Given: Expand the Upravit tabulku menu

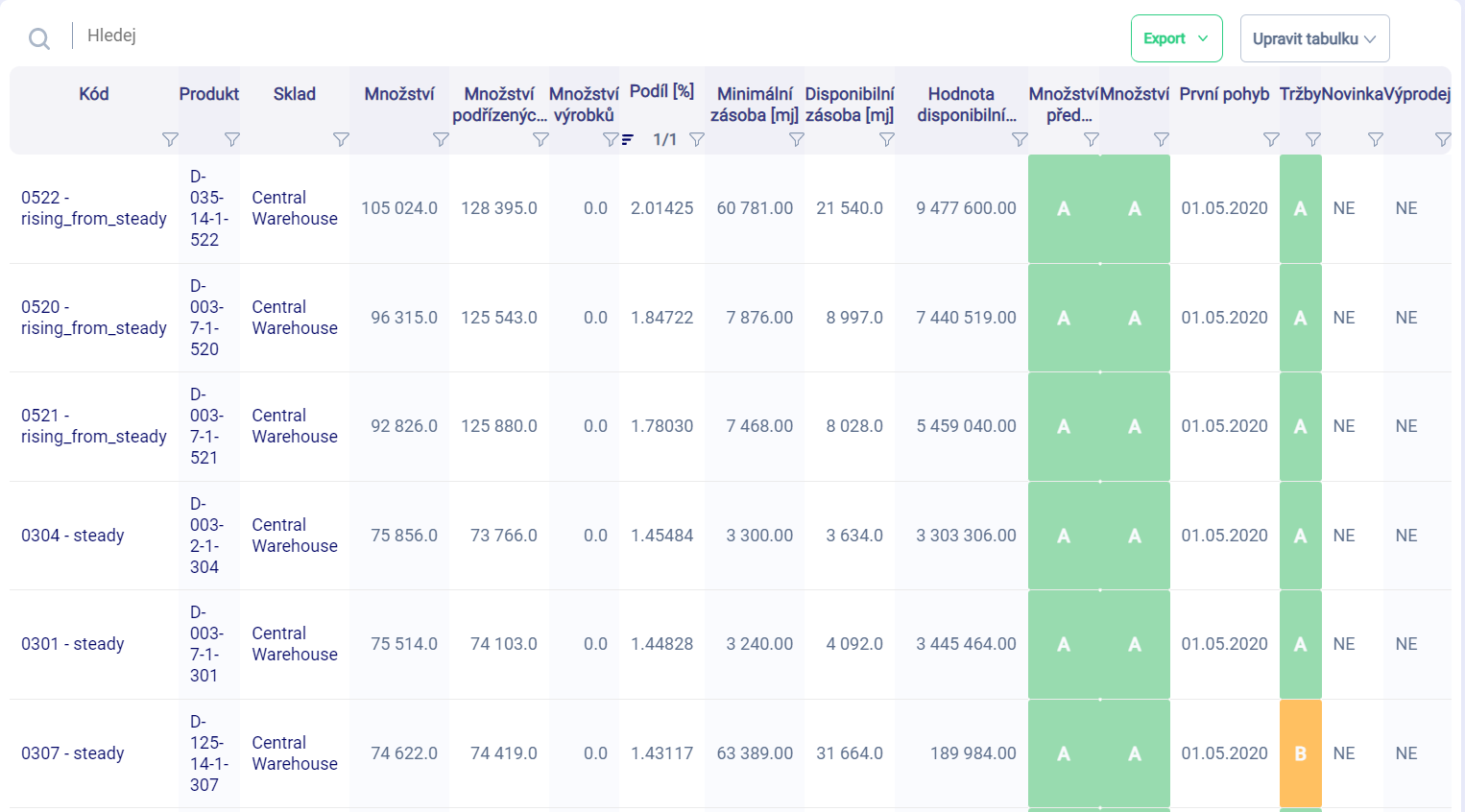Looking at the screenshot, I should pos(1314,38).
